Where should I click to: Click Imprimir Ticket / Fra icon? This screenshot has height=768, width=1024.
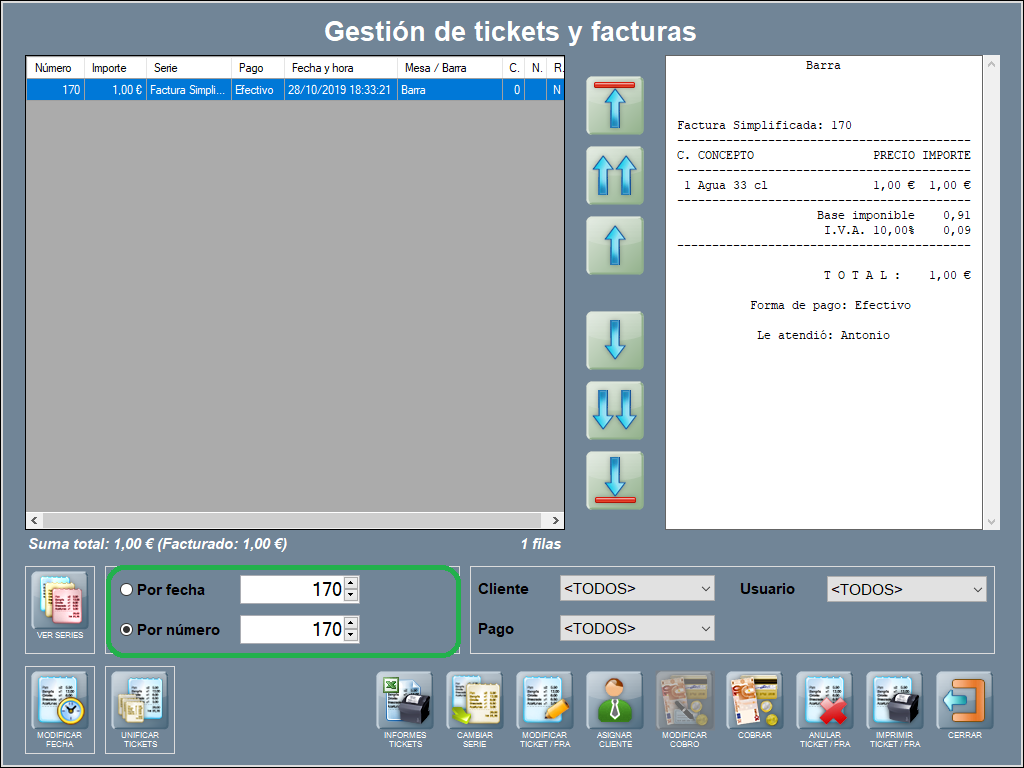tap(895, 701)
